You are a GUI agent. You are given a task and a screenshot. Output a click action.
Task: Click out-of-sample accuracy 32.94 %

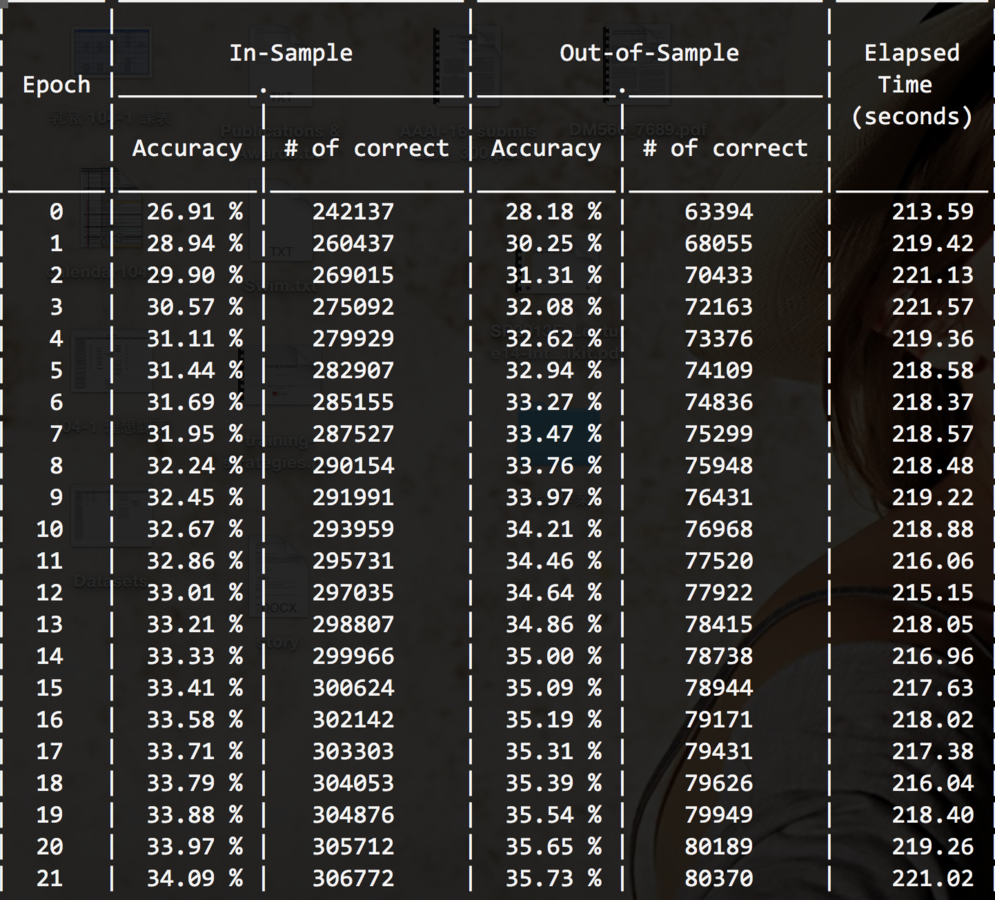[x=553, y=371]
